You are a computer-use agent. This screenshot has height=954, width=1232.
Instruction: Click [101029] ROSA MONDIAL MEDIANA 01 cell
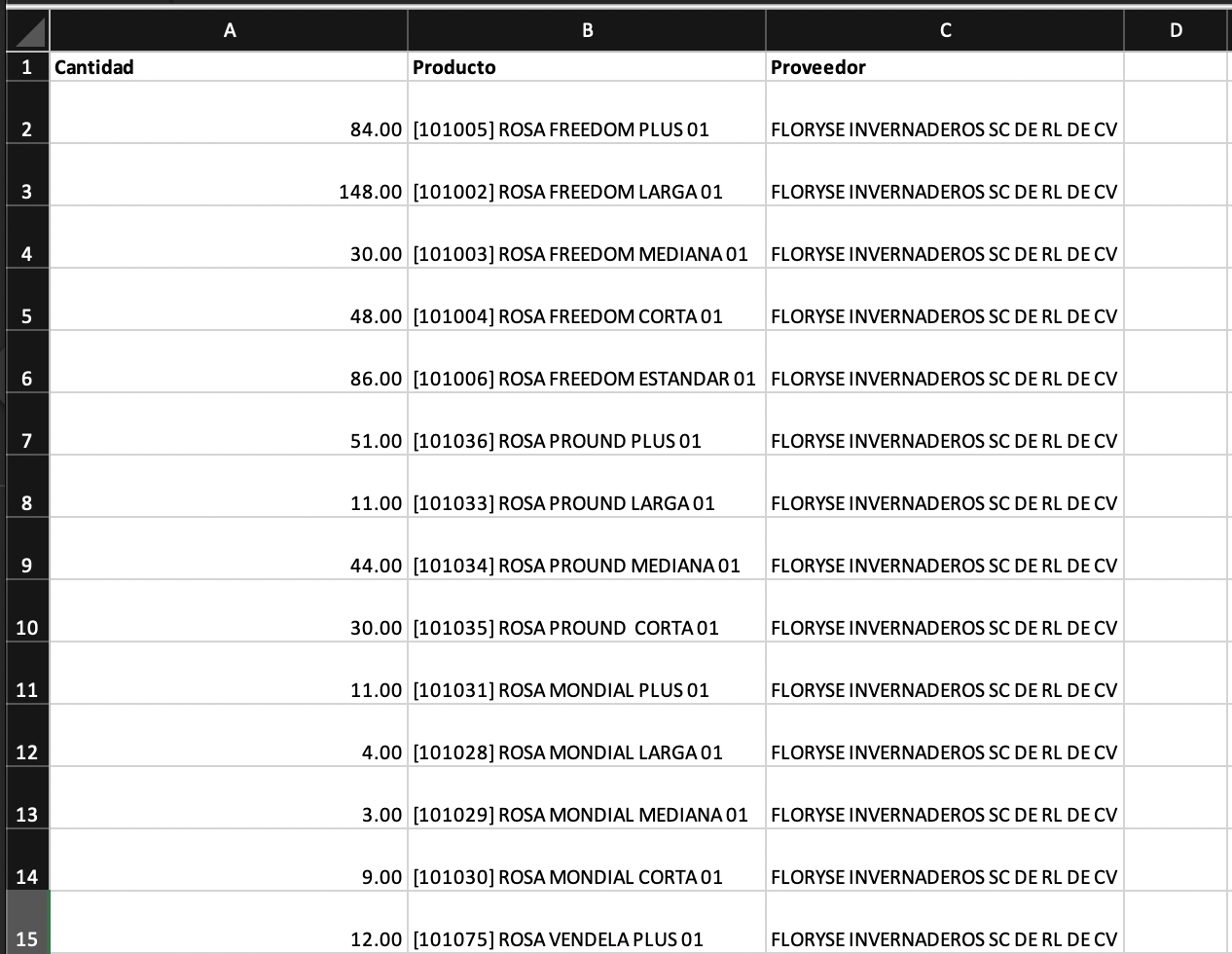pos(587,798)
